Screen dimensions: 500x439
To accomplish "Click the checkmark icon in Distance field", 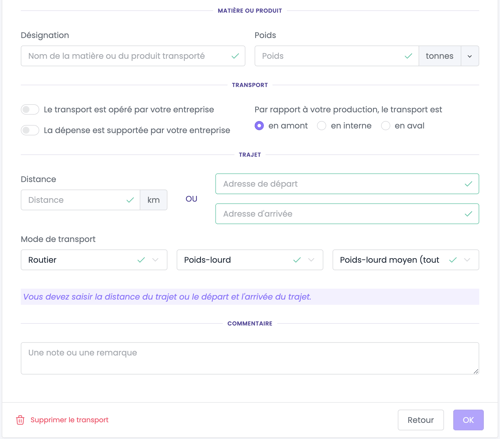I will tap(130, 200).
